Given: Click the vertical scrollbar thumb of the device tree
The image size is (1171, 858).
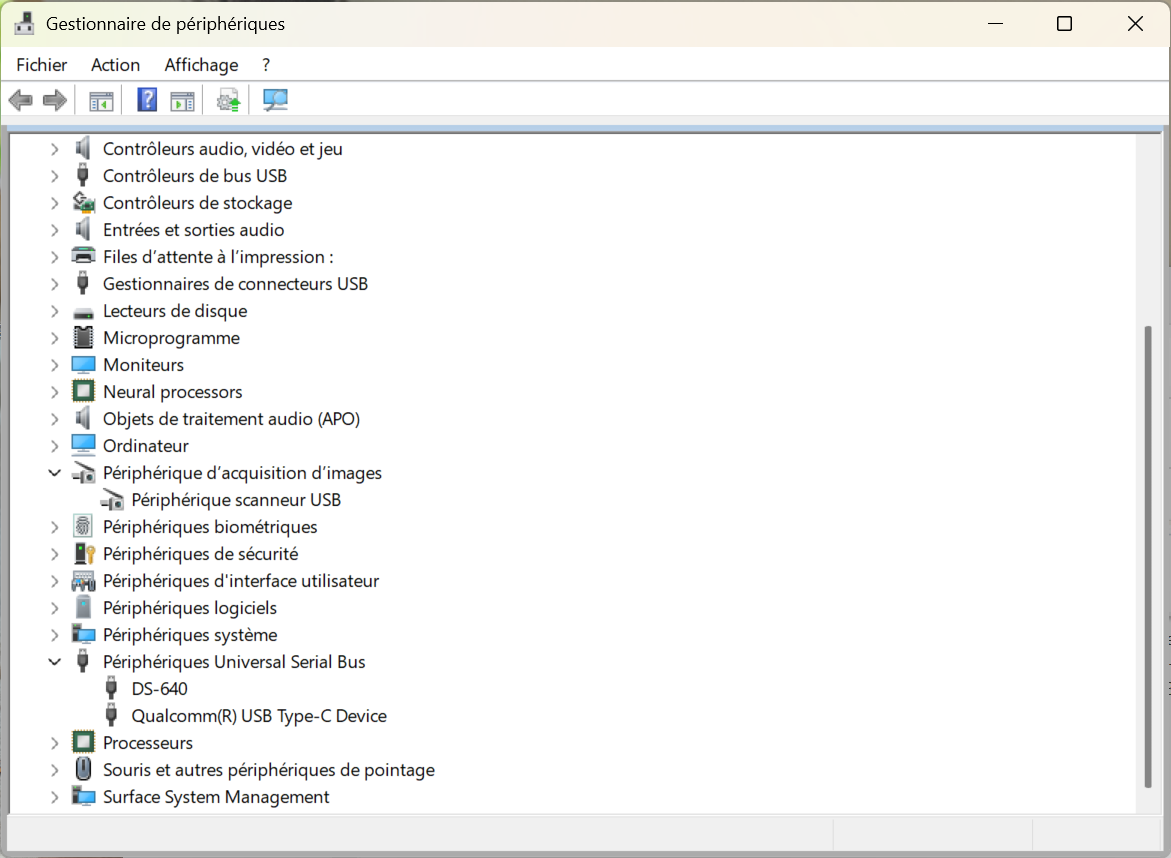Looking at the screenshot, I should 1148,556.
